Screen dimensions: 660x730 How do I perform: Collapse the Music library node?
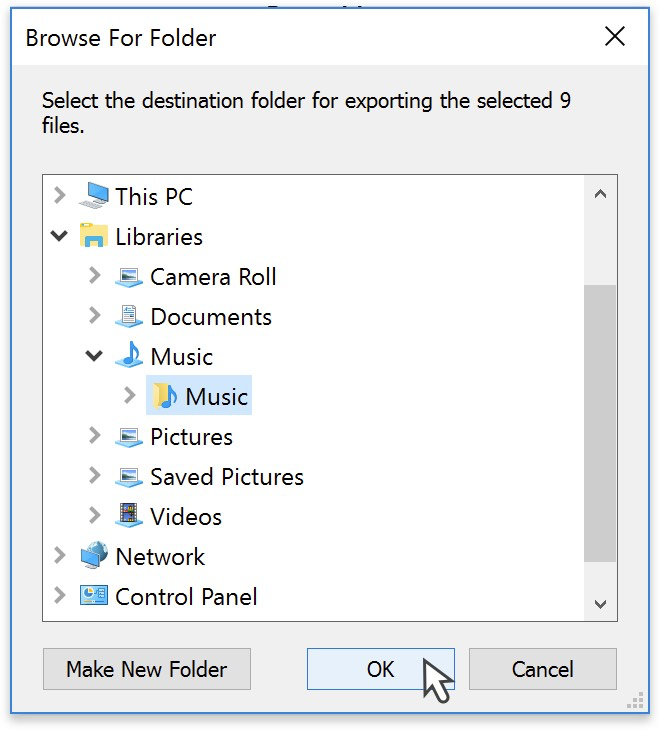tap(95, 356)
